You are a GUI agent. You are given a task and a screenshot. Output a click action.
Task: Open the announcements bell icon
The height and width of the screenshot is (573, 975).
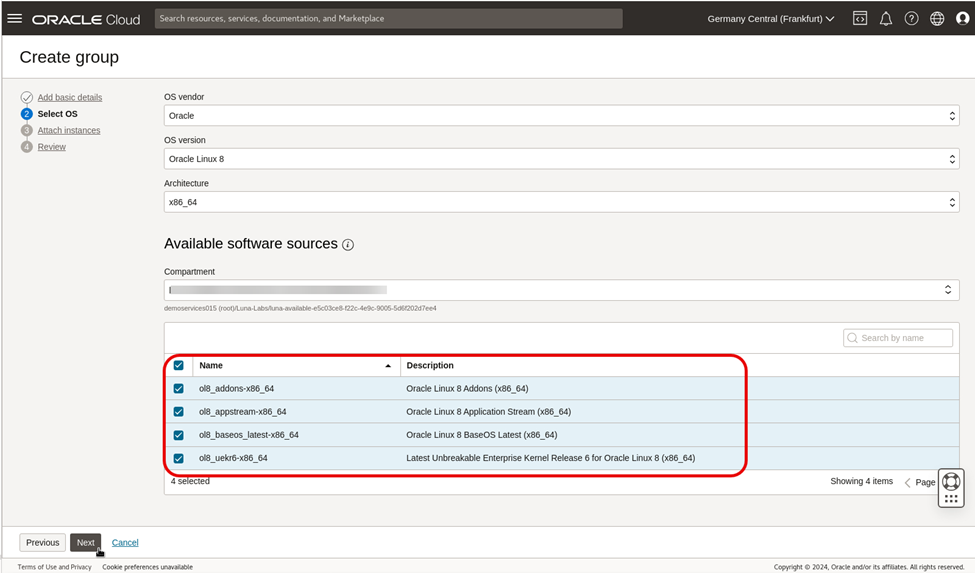click(886, 19)
